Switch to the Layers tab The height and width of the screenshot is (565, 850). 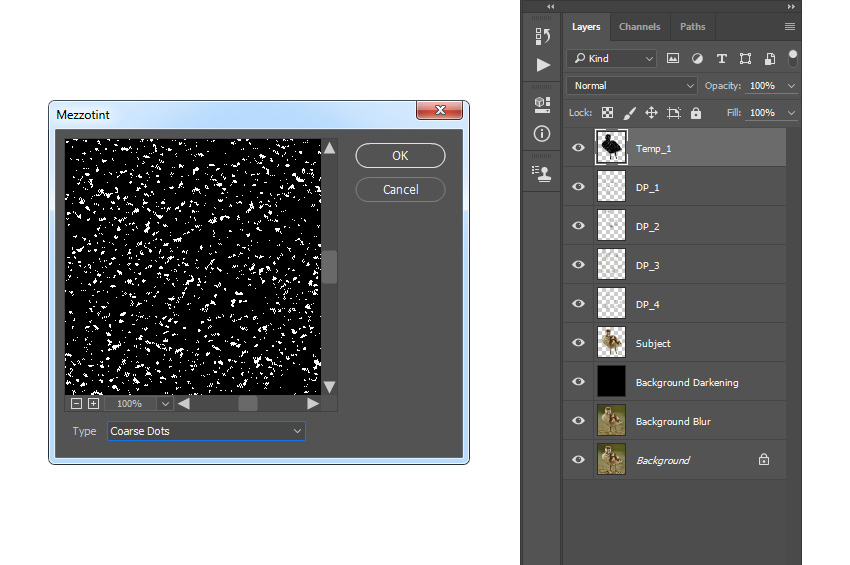point(586,27)
